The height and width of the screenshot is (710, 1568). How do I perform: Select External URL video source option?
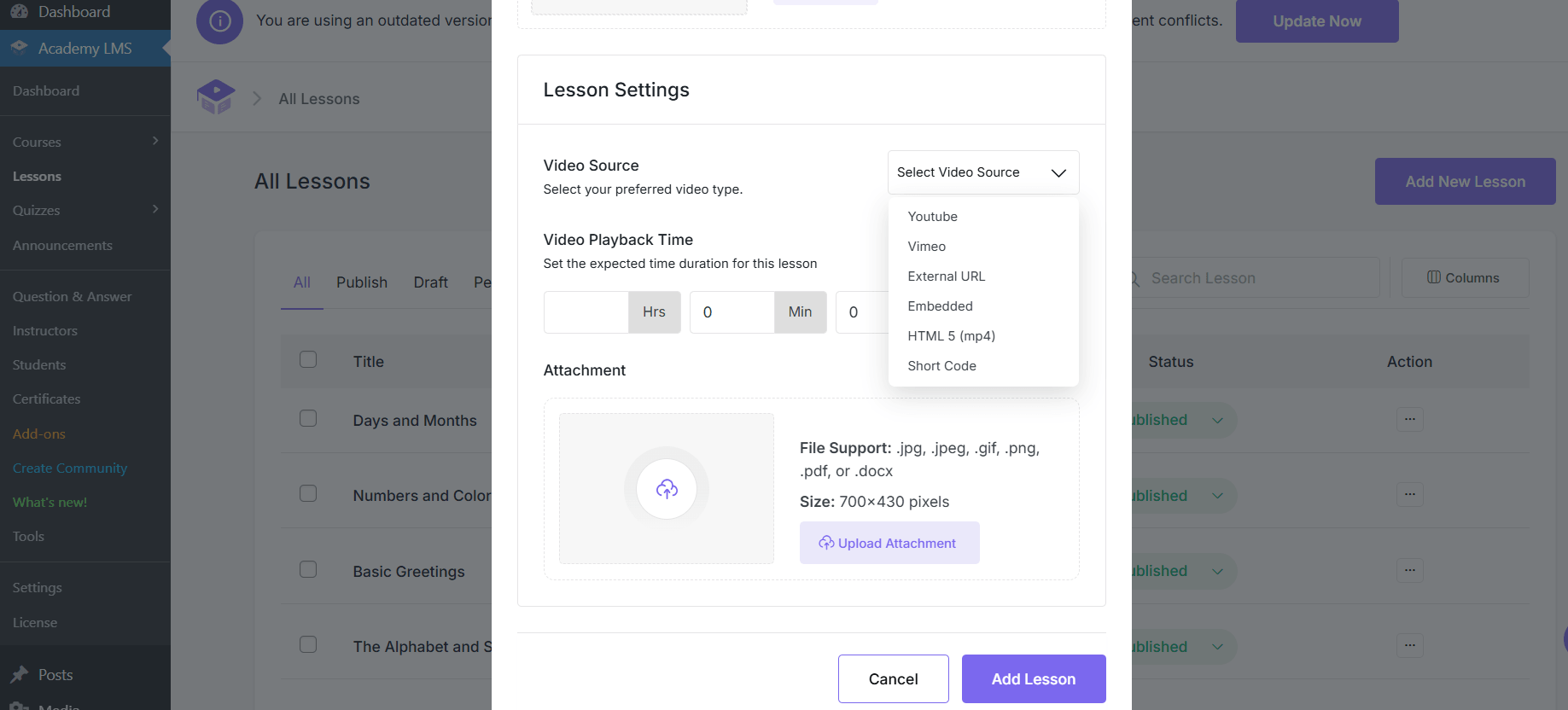click(983, 276)
